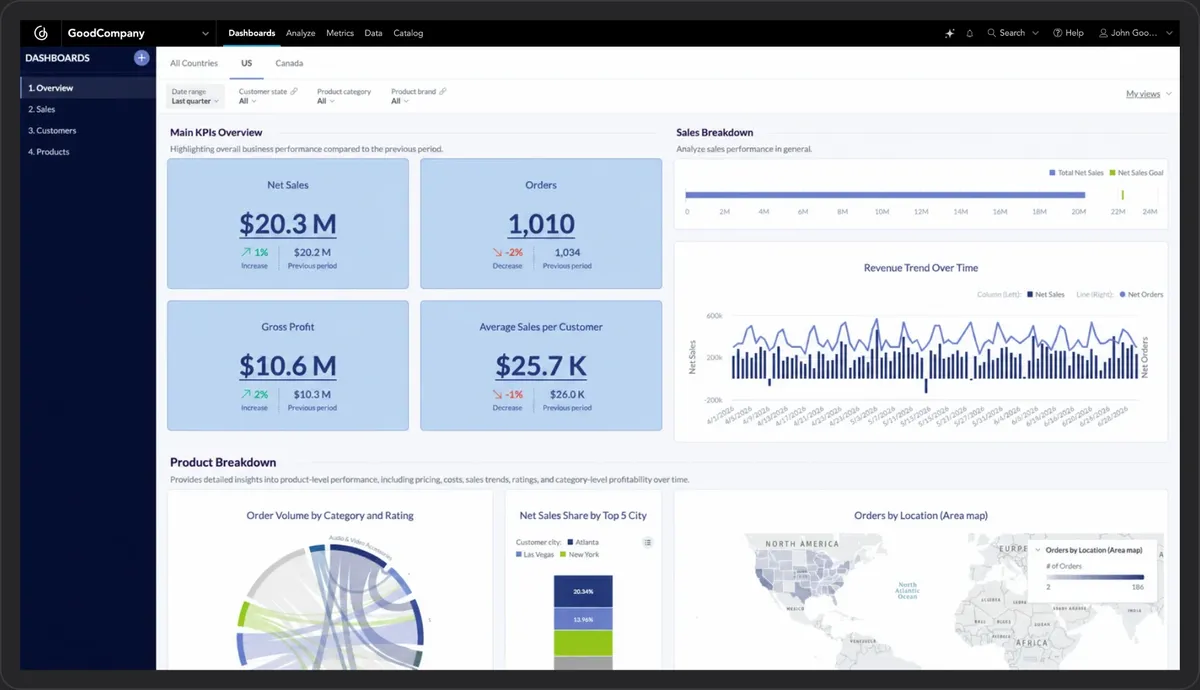Drill into the $20.3 M Net Sales value

pyautogui.click(x=288, y=223)
